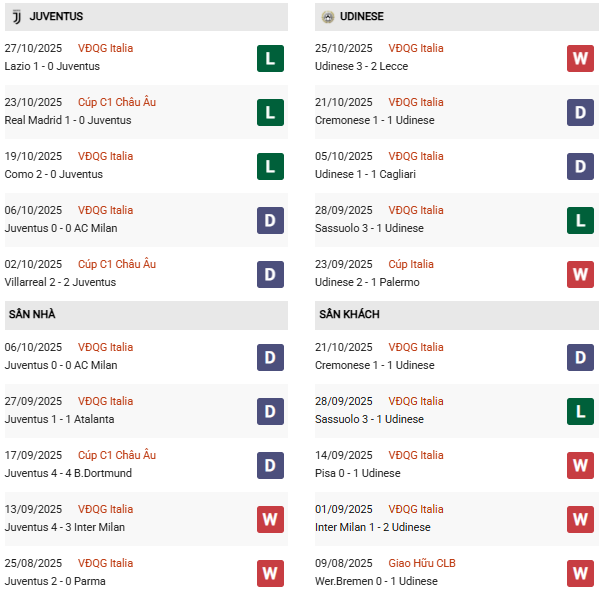This screenshot has height=596, width=600.
Task: Click the W badge for Juventus 4 - 3 Inter Milan
Action: tap(270, 519)
